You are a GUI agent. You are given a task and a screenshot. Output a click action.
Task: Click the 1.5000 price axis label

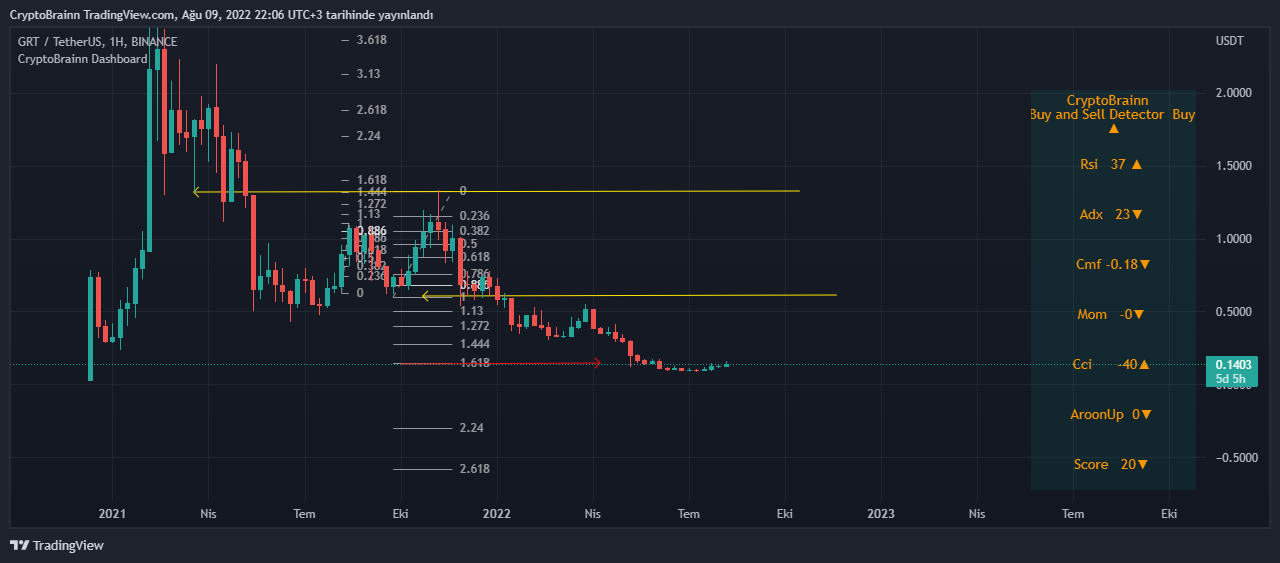click(1232, 166)
